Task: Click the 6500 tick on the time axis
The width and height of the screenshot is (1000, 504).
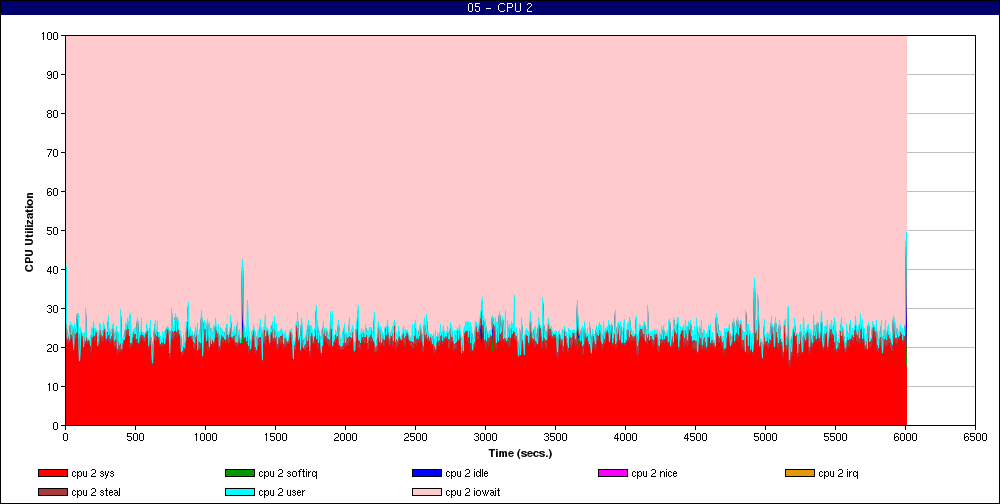Action: (x=975, y=438)
